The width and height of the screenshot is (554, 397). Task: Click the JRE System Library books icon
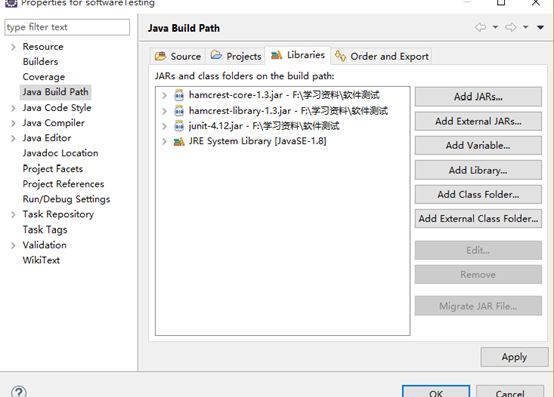[179, 142]
